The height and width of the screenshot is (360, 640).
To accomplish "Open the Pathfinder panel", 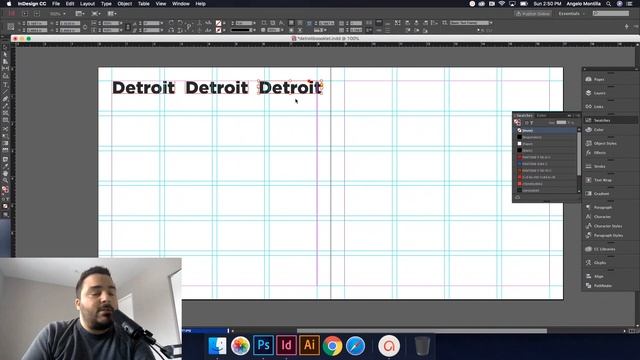I will click(x=602, y=286).
